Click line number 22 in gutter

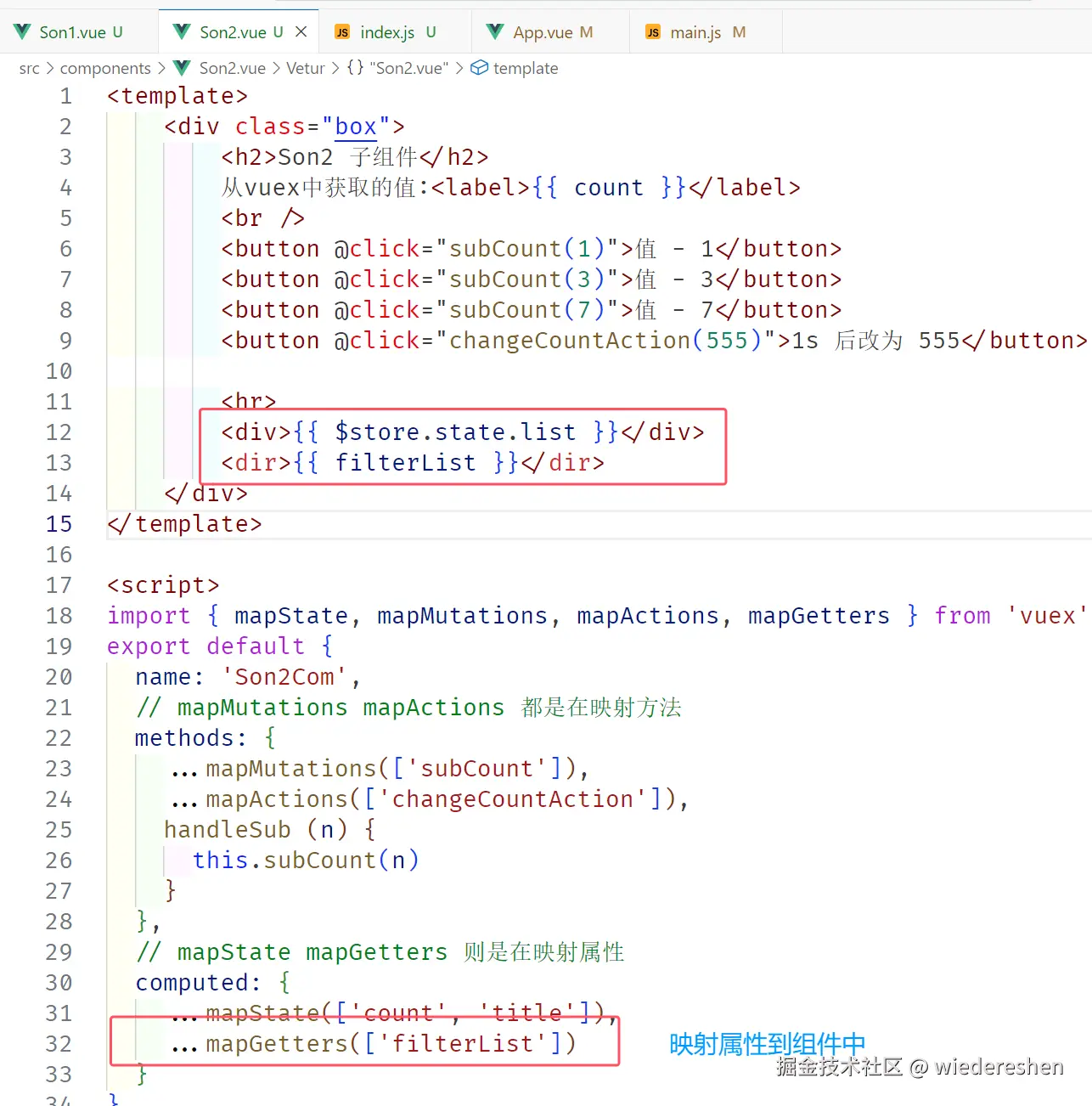pos(59,738)
